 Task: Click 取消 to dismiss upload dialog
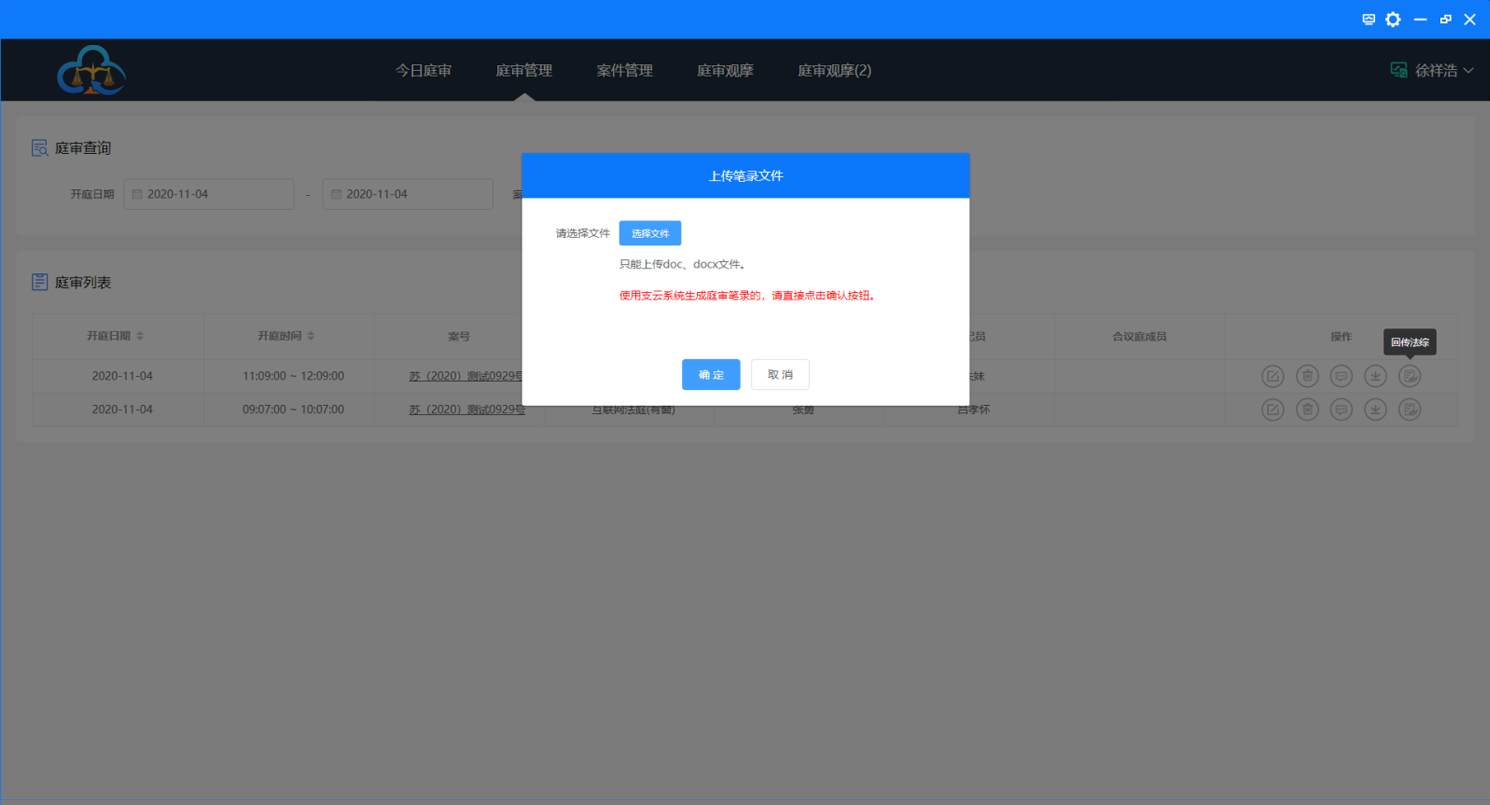780,374
